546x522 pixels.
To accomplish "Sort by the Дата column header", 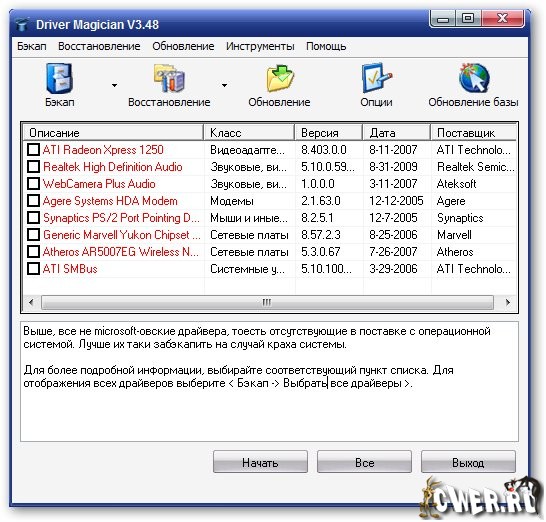I will click(x=397, y=133).
